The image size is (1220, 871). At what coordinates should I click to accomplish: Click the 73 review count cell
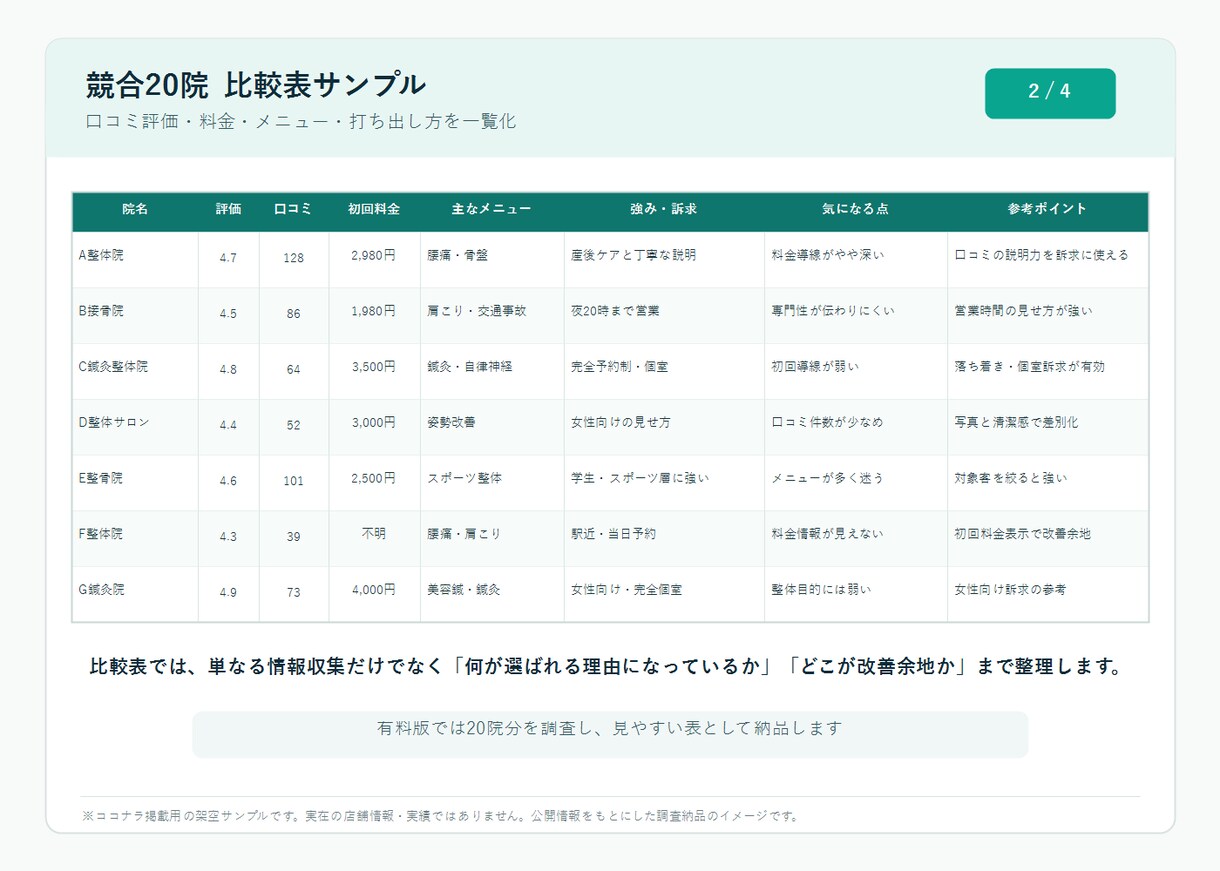point(293,593)
